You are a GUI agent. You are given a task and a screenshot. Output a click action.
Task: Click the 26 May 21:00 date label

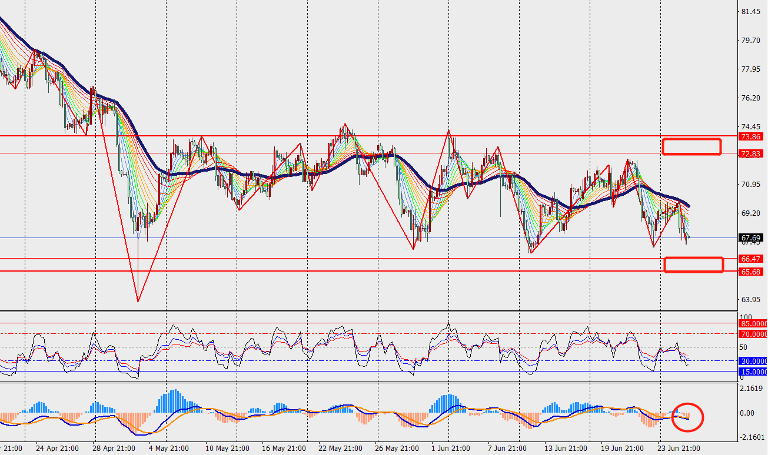(x=396, y=448)
